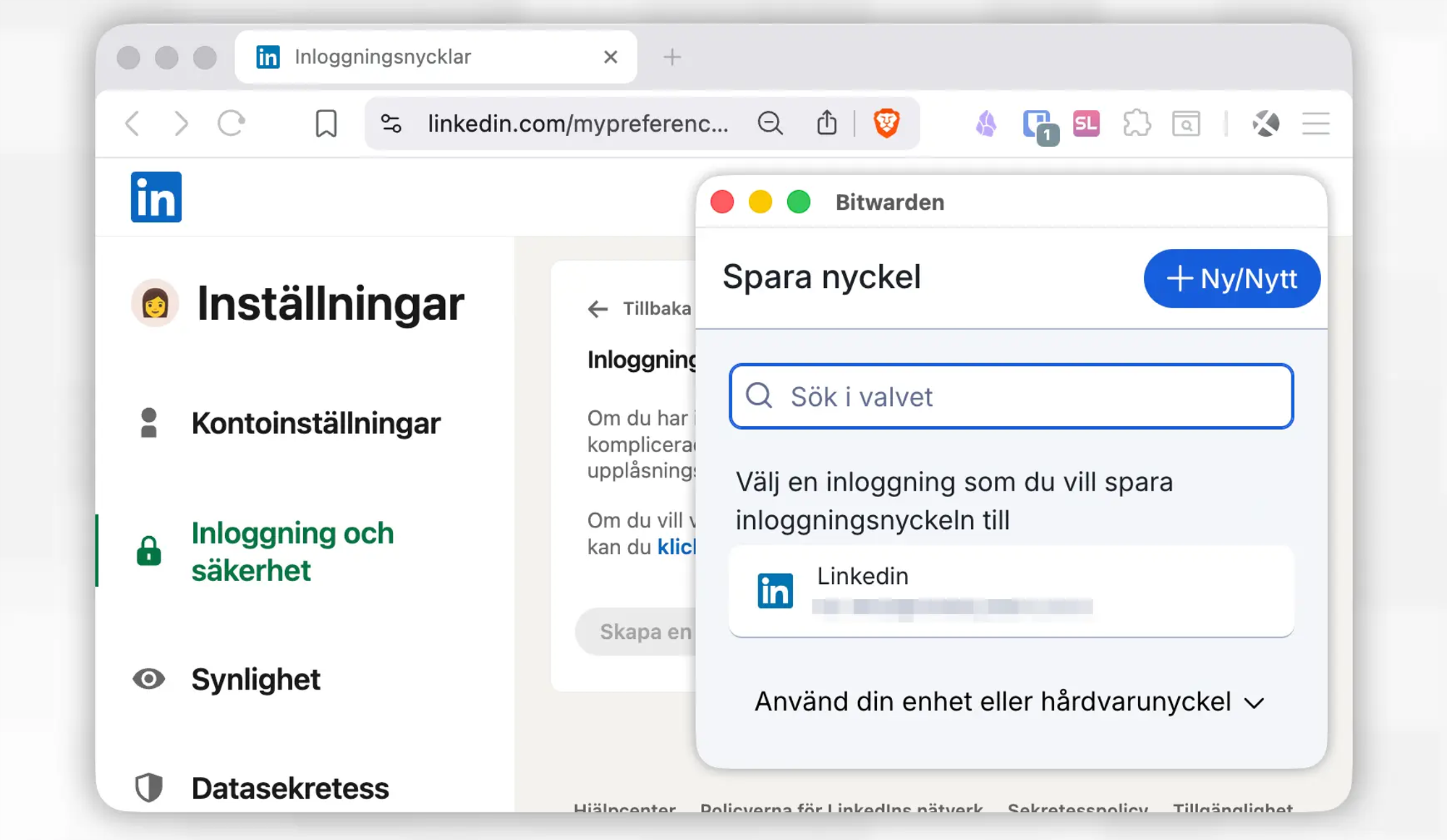Open a new browser tab

click(672, 56)
